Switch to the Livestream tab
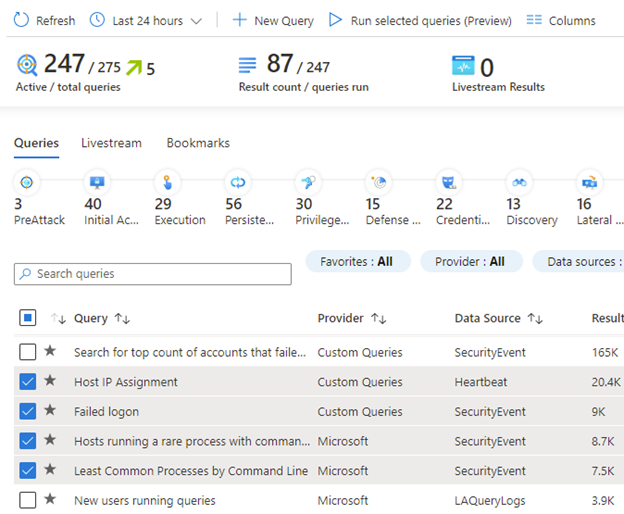This screenshot has height=514, width=624. tap(111, 143)
